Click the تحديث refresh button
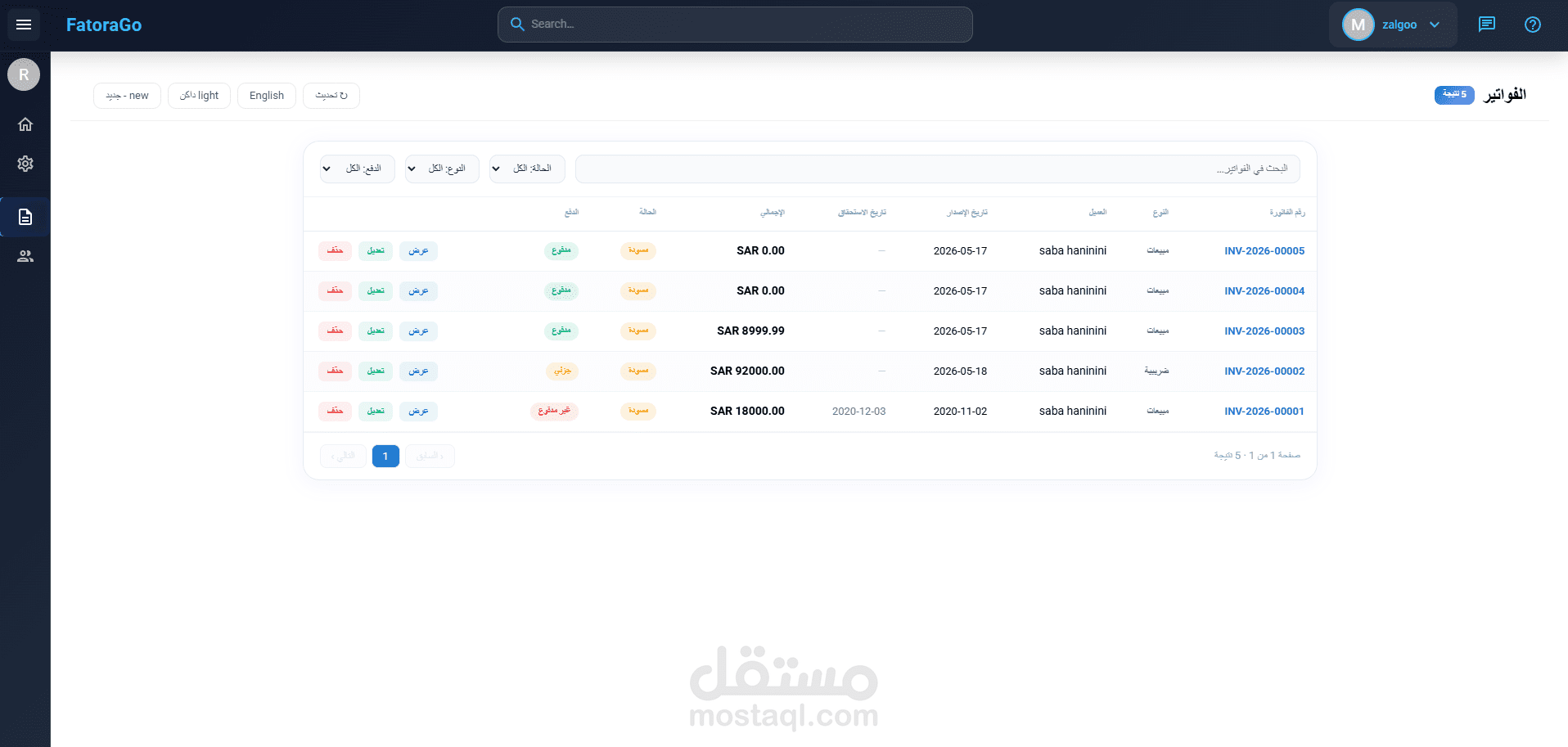 click(x=331, y=96)
